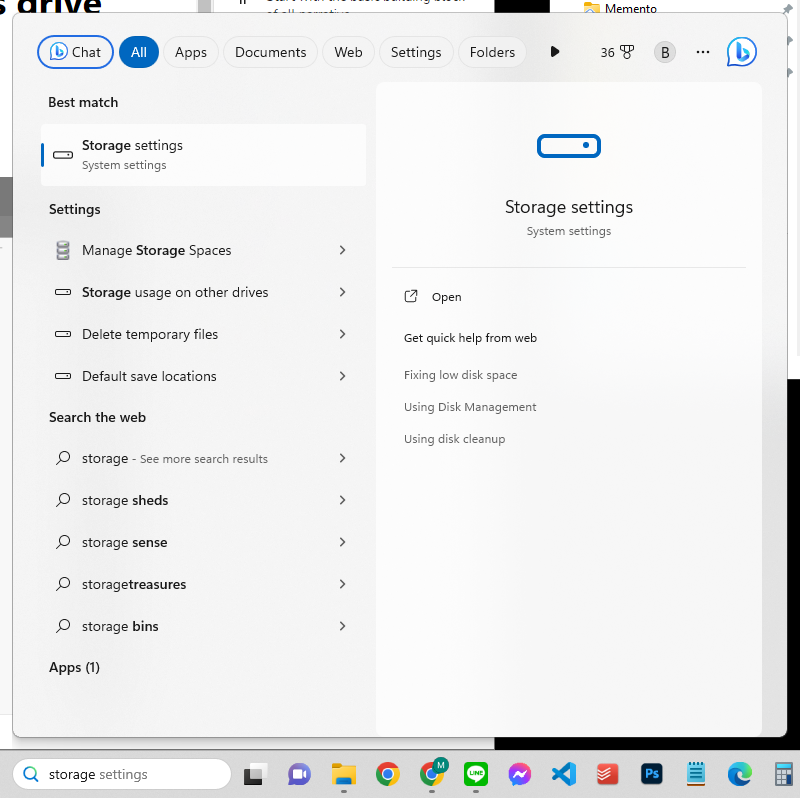Expand Manage Storage Spaces chevron
Viewport: 800px width, 798px height.
click(342, 250)
